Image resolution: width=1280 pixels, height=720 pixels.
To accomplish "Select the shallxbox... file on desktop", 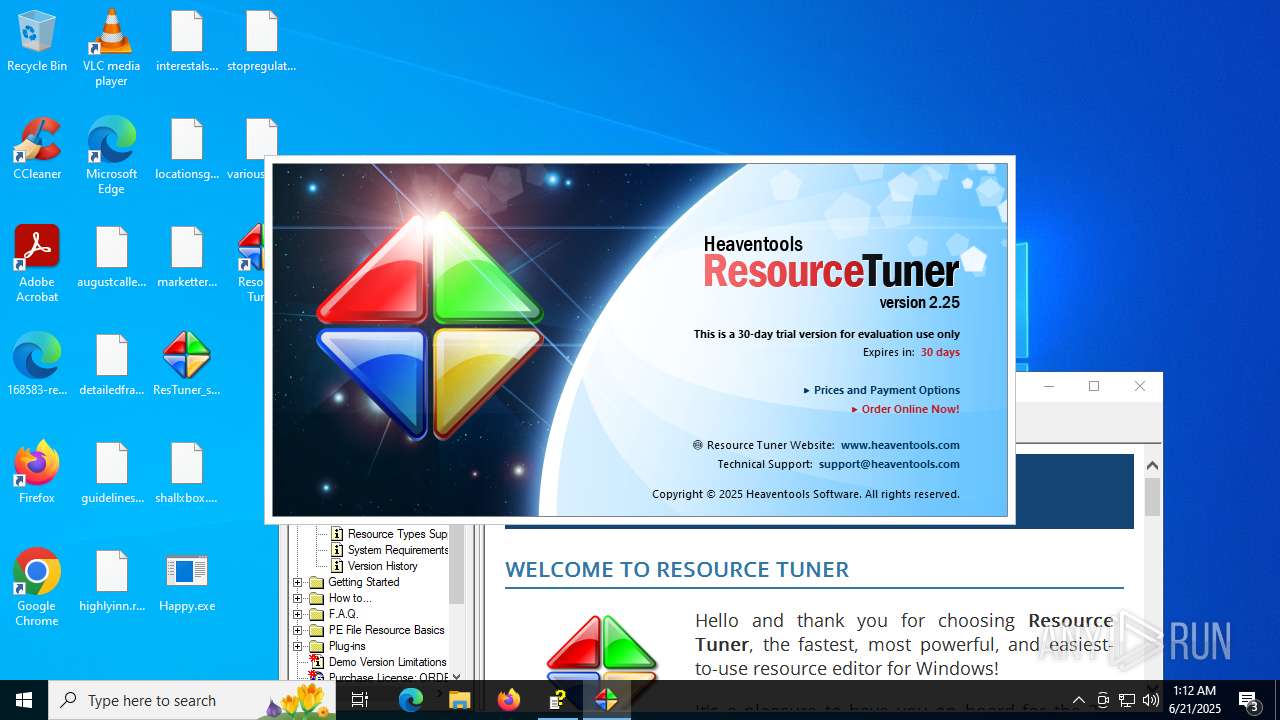I will pyautogui.click(x=187, y=473).
